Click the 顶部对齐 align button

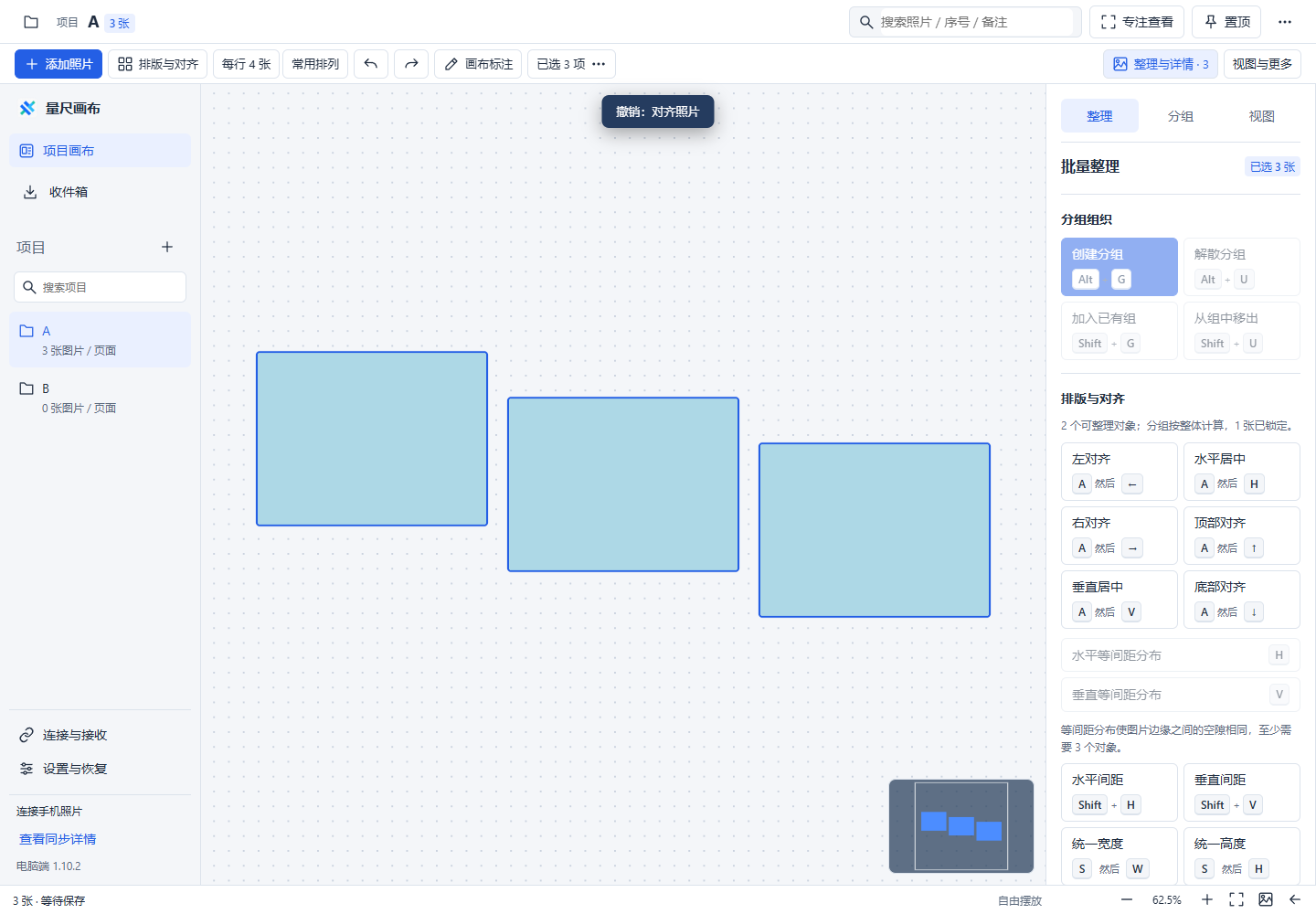[1242, 536]
